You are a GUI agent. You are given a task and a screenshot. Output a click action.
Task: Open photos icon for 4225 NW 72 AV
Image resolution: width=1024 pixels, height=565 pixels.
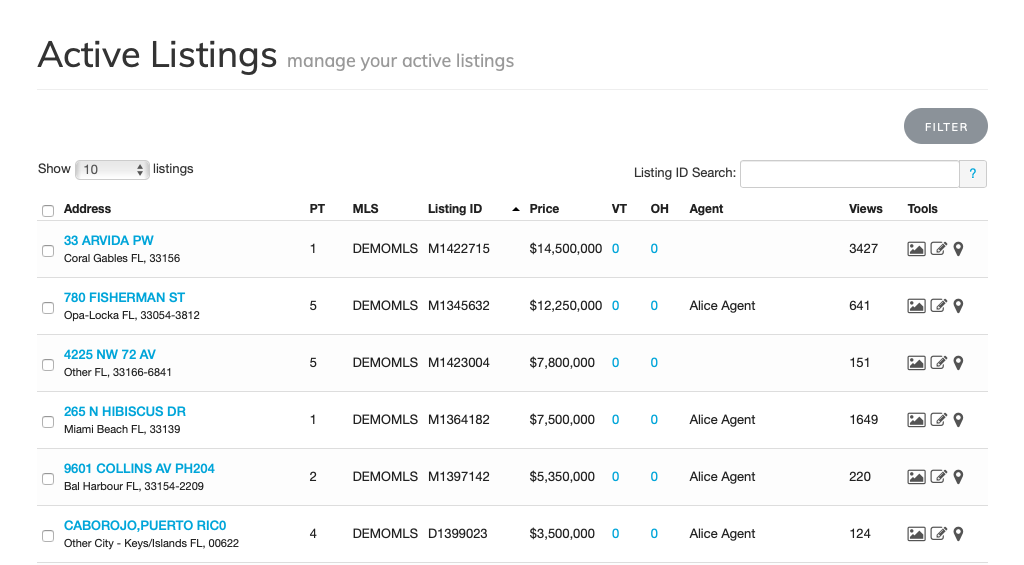(x=916, y=363)
